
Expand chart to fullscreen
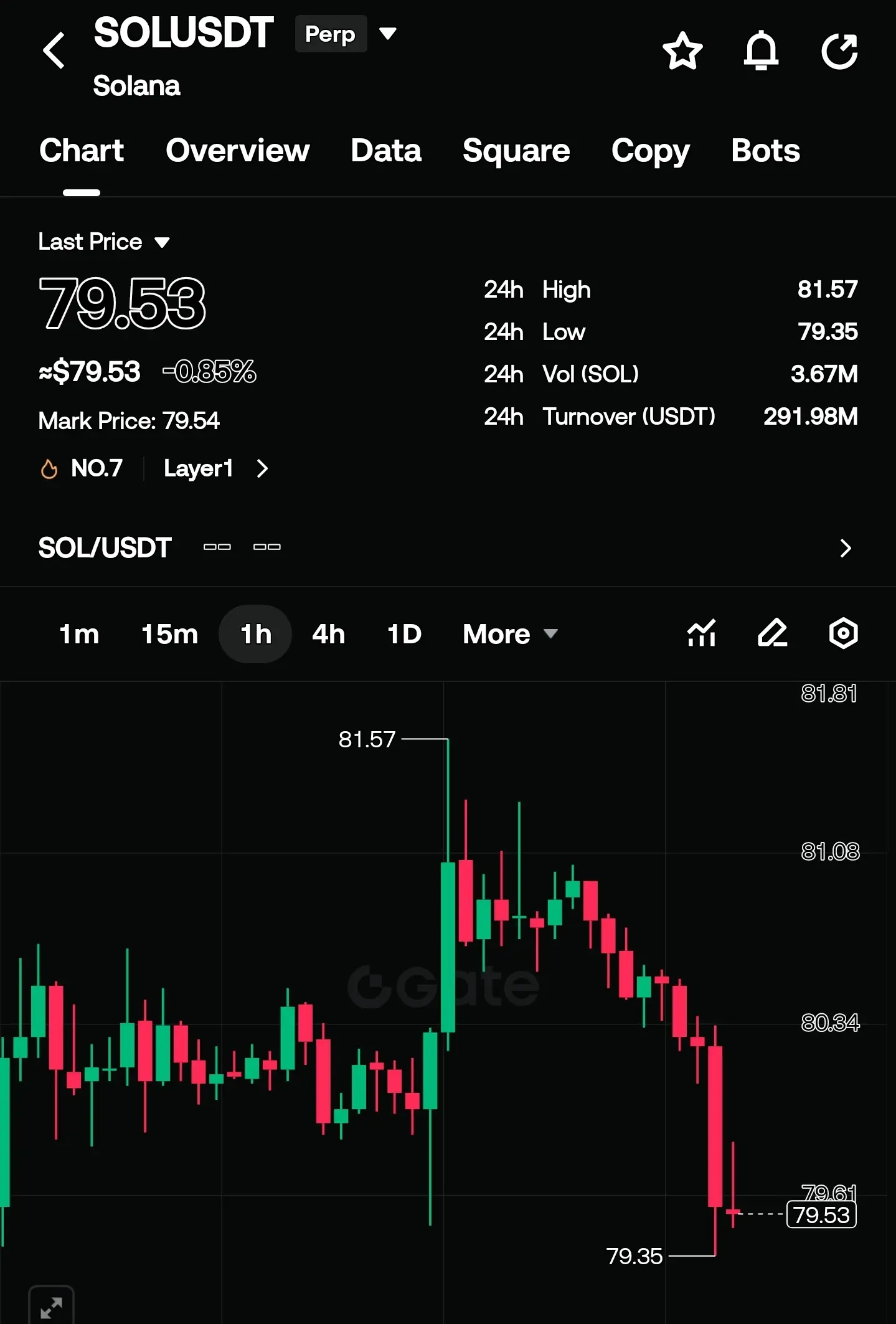pyautogui.click(x=51, y=1307)
